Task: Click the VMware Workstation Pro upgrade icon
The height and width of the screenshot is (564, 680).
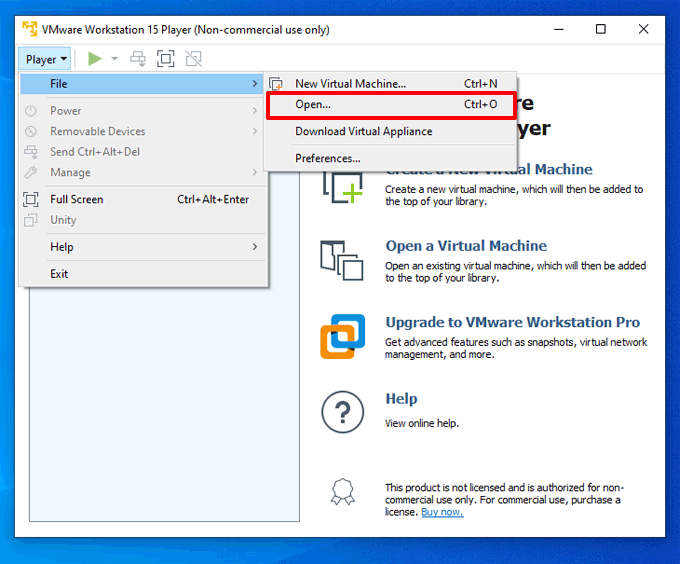Action: tap(343, 336)
